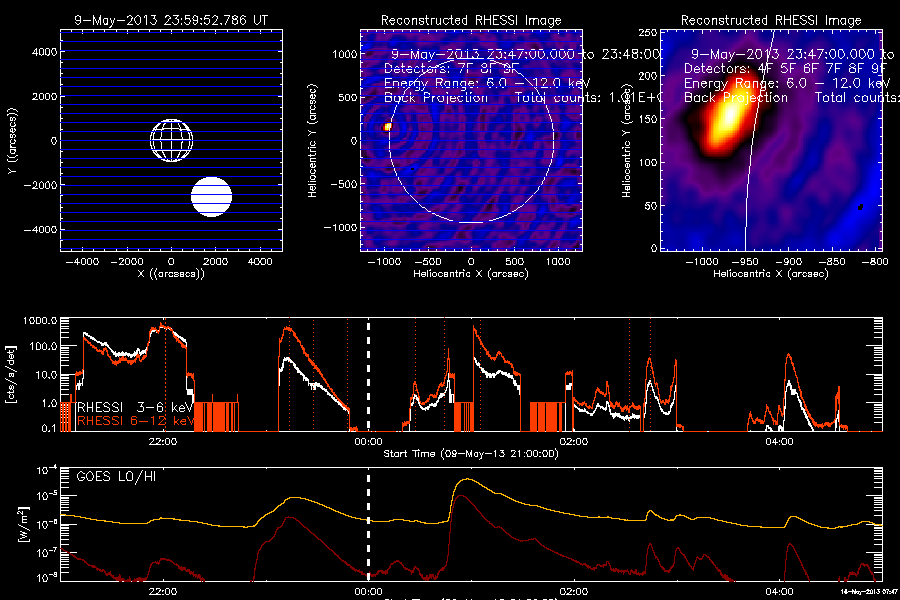
Task: Click "Heliocentric X (arcsec)" label under the zoomed image
Action: click(x=771, y=274)
